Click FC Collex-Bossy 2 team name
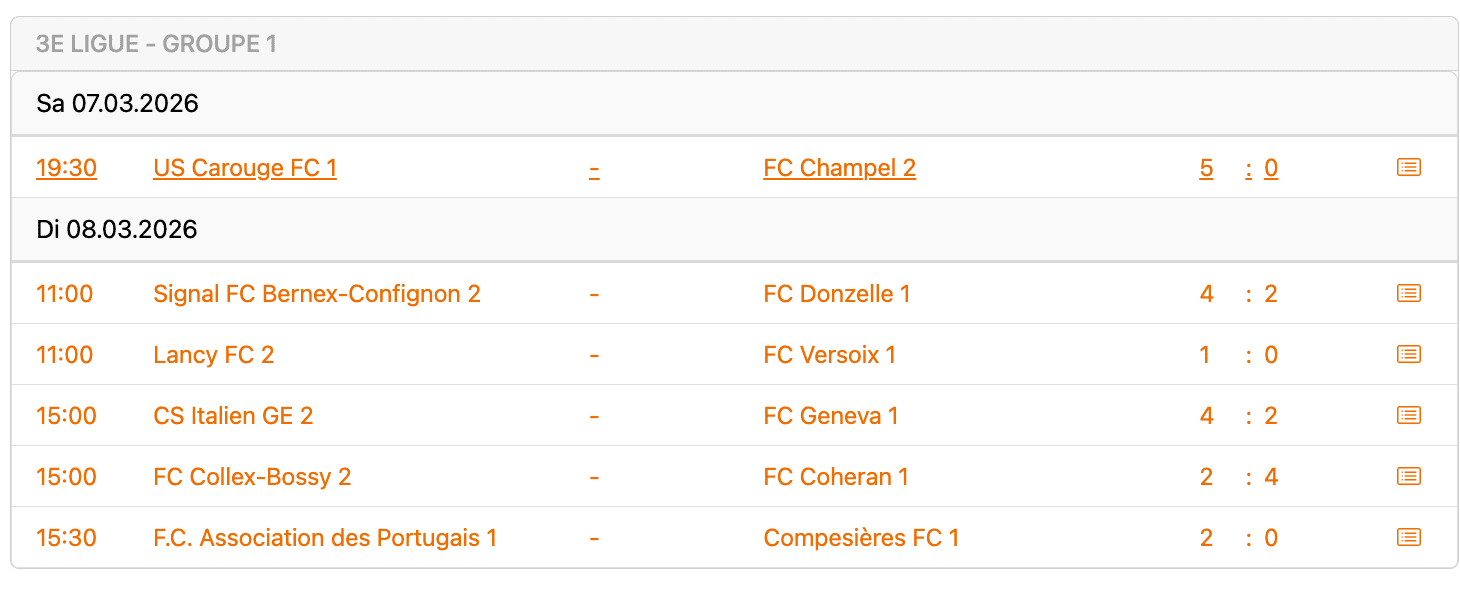 tap(252, 477)
